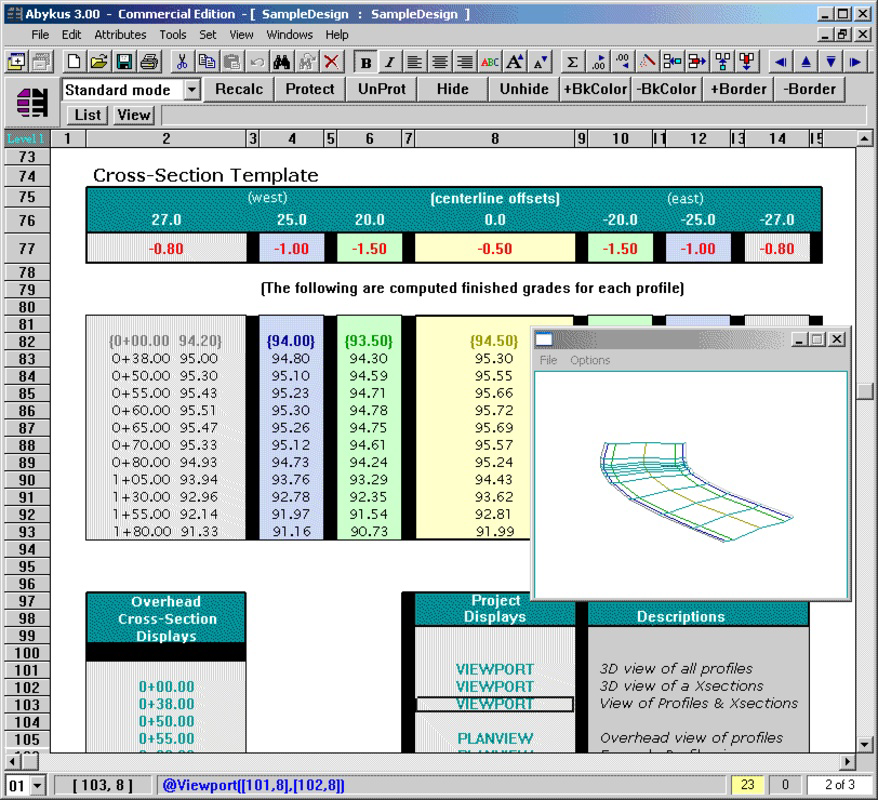The image size is (878, 800).
Task: Increase font size with large A icon
Action: 515,62
